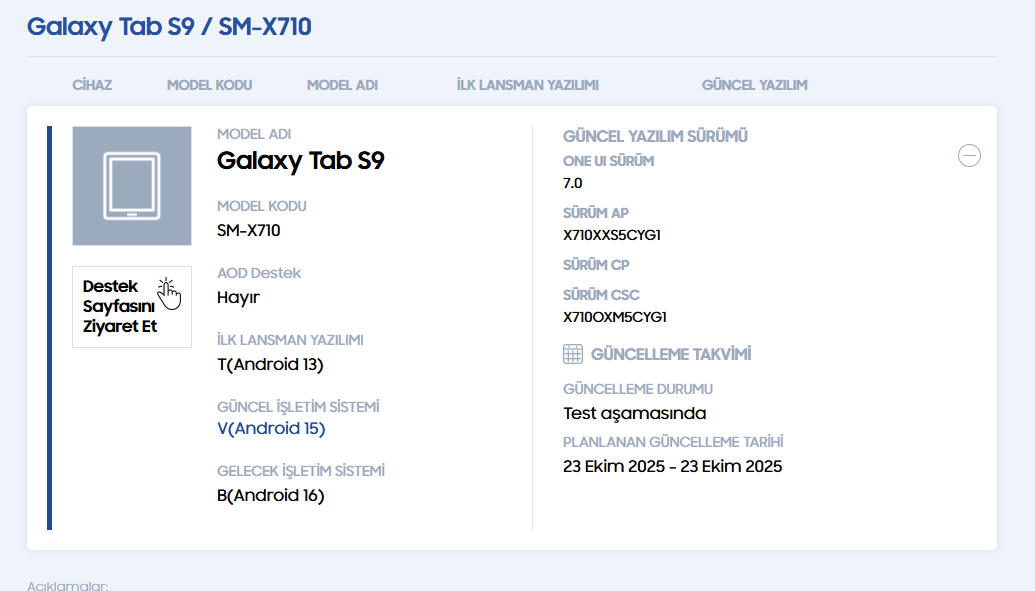
Task: Click the calendar icon beside Güncelleme Takvimi
Action: click(x=573, y=354)
